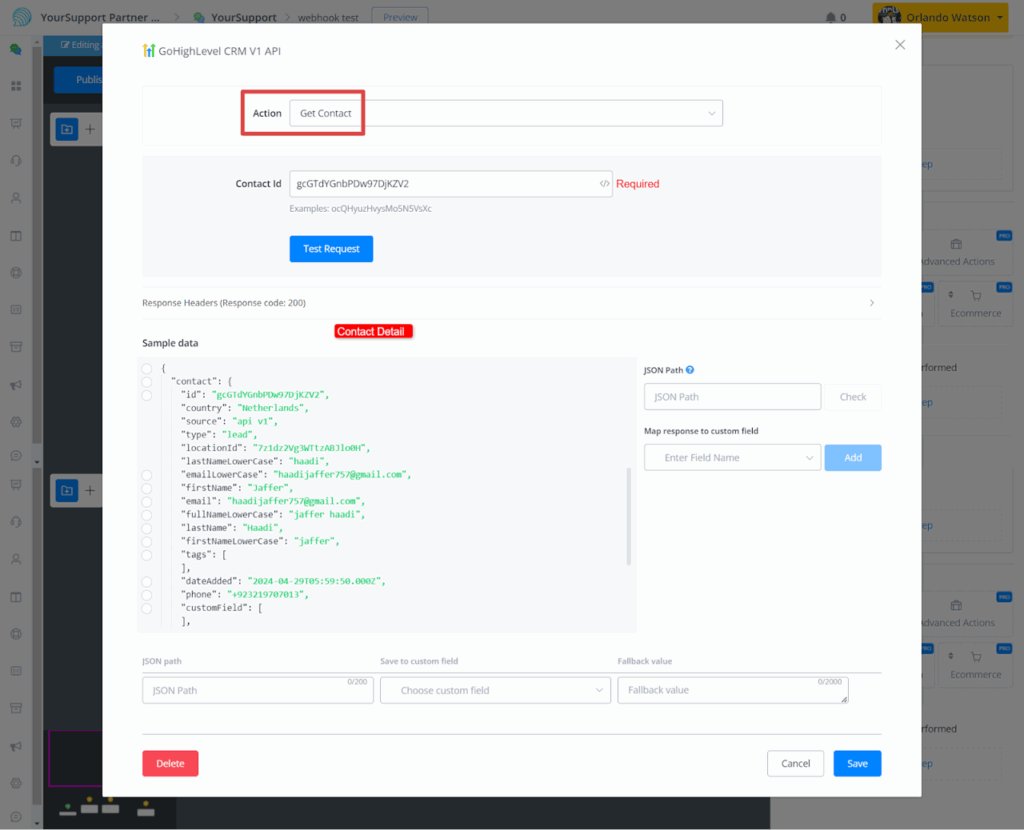The height and width of the screenshot is (830, 1024).
Task: Click the chat bubbles icon at top of sidebar
Action: point(16,48)
